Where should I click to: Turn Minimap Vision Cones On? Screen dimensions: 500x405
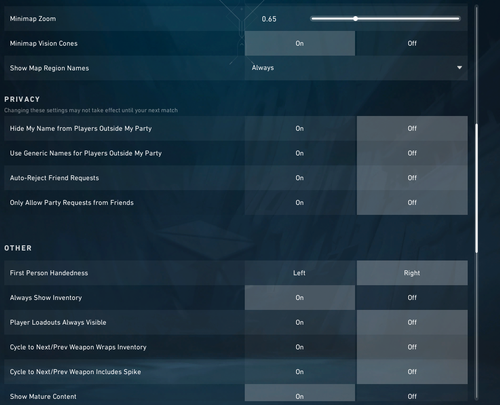coord(300,43)
